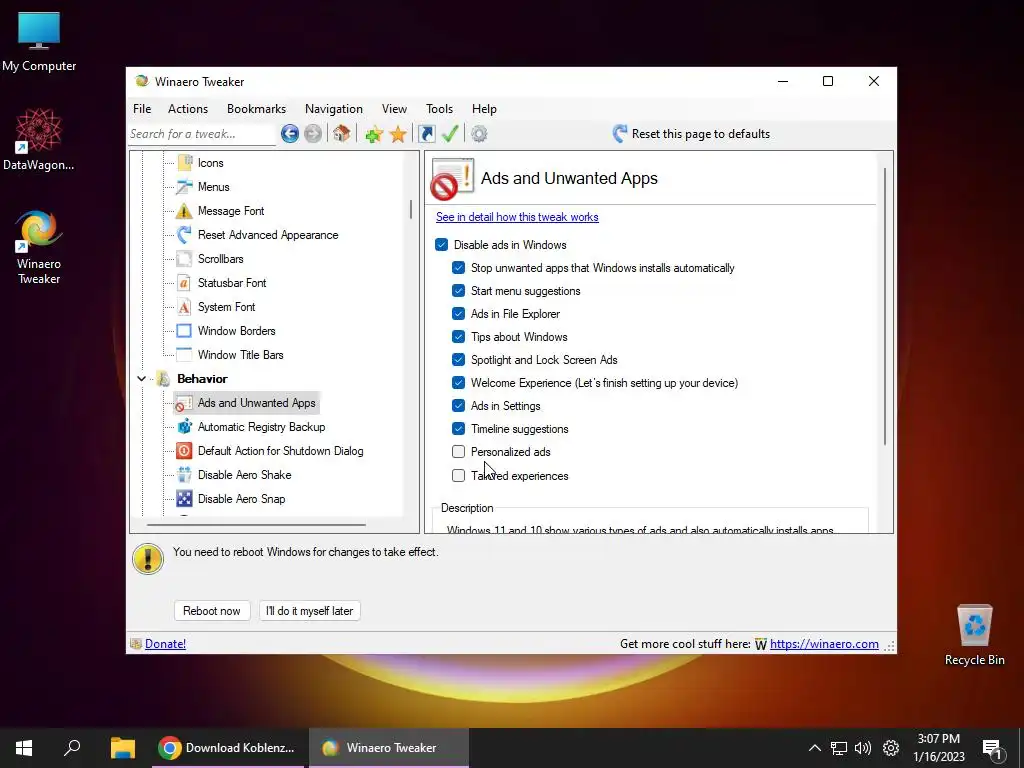The height and width of the screenshot is (768, 1024).
Task: Open taskbar search magnifier
Action: (72, 748)
